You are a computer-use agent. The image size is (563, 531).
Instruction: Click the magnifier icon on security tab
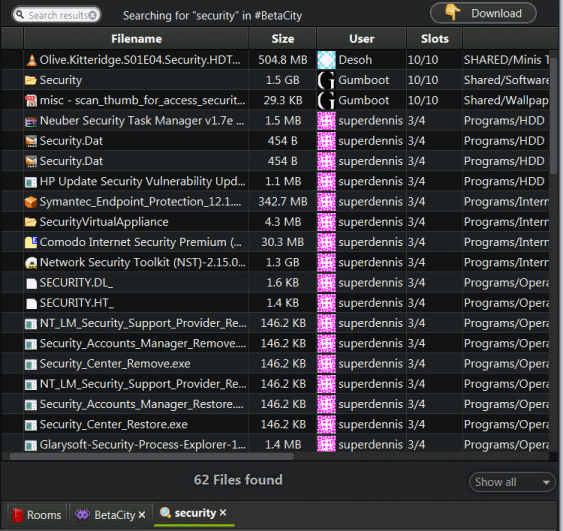point(165,512)
